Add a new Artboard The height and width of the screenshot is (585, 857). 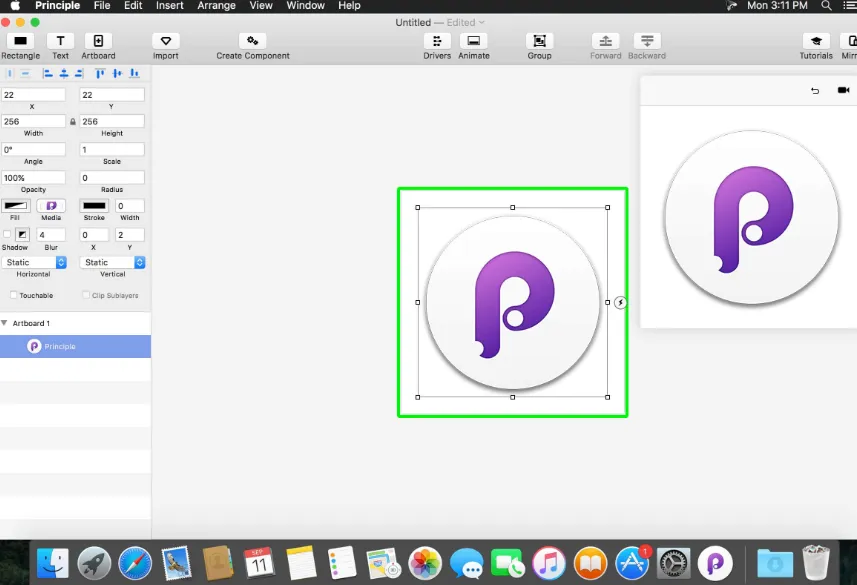click(x=98, y=41)
